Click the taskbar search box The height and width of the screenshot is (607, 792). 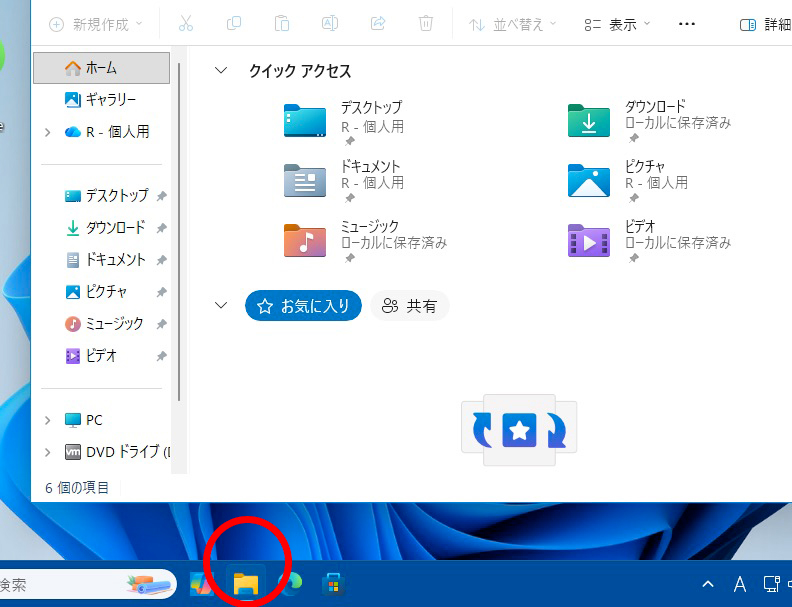point(60,584)
